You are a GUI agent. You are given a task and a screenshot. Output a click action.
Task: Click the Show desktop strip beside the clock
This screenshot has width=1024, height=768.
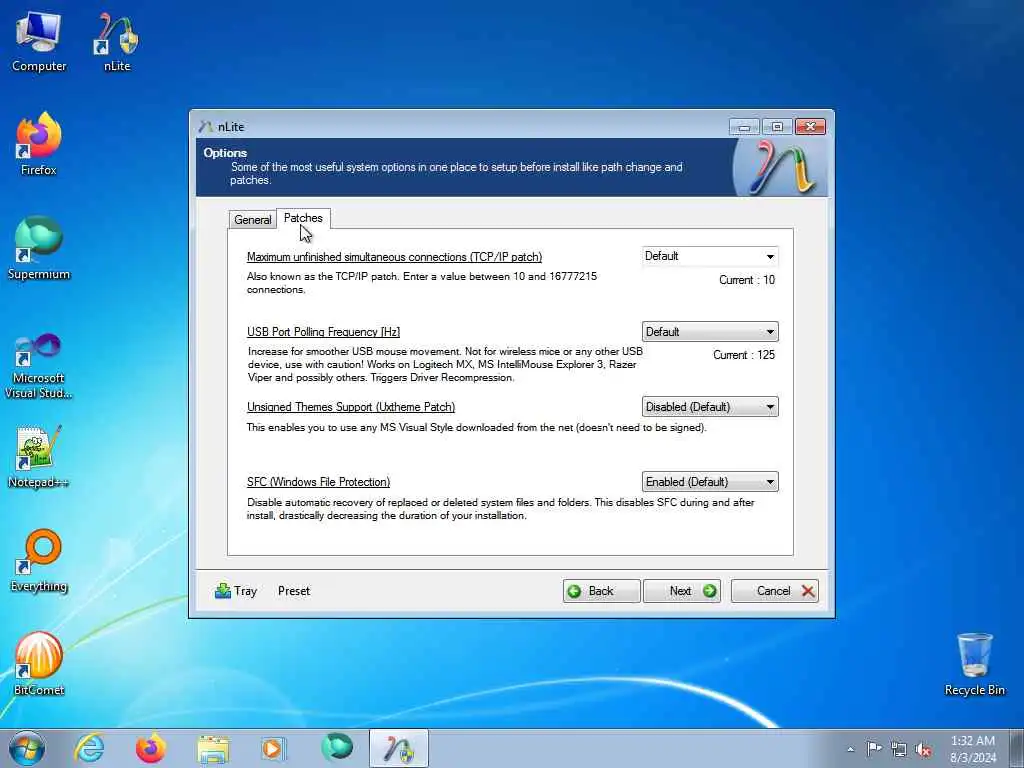point(1016,749)
